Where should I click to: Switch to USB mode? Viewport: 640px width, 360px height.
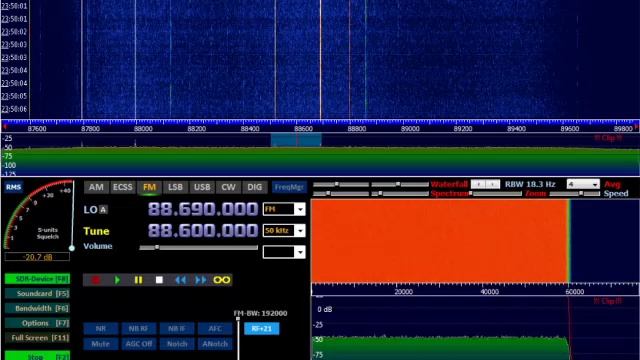[202, 187]
